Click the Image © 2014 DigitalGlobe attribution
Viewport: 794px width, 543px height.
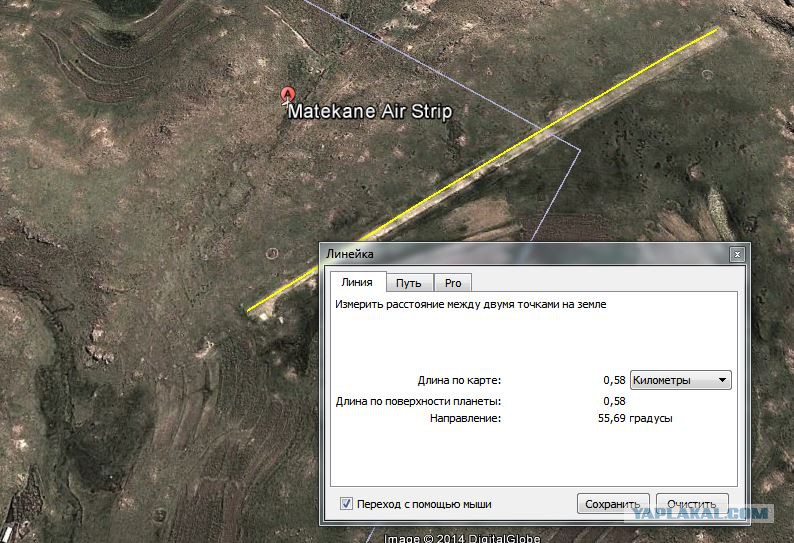pyautogui.click(x=462, y=537)
